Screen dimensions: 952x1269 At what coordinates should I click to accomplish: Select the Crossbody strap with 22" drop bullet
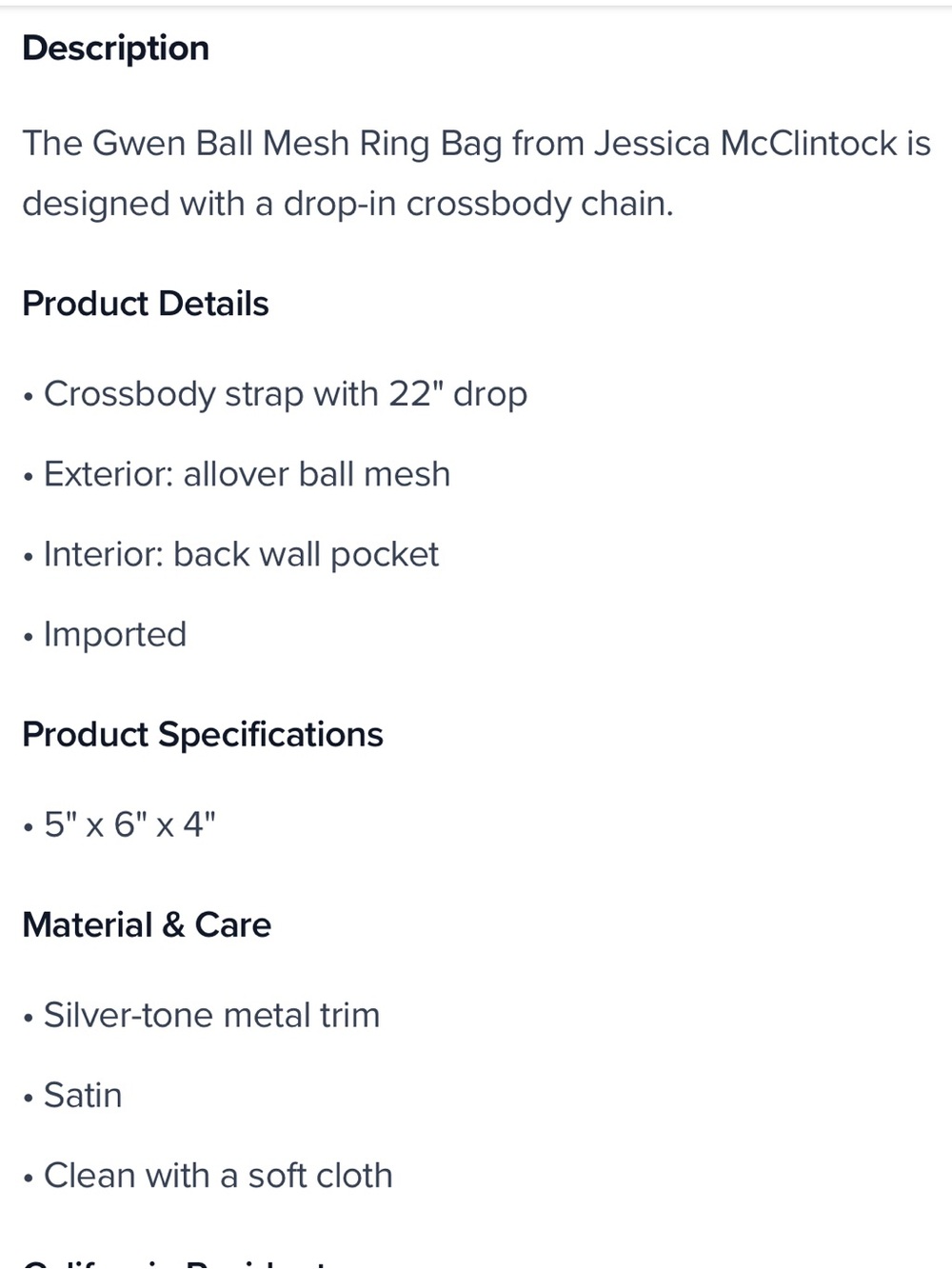coord(275,394)
